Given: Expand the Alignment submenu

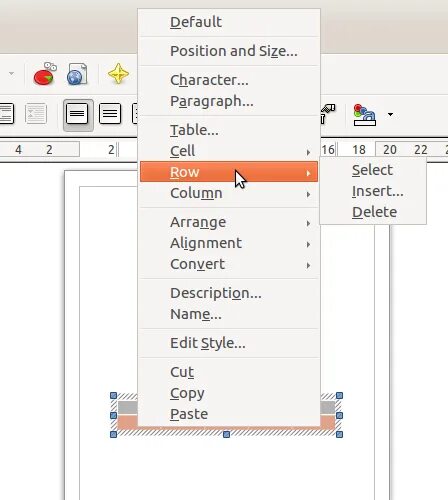Looking at the screenshot, I should [229, 243].
